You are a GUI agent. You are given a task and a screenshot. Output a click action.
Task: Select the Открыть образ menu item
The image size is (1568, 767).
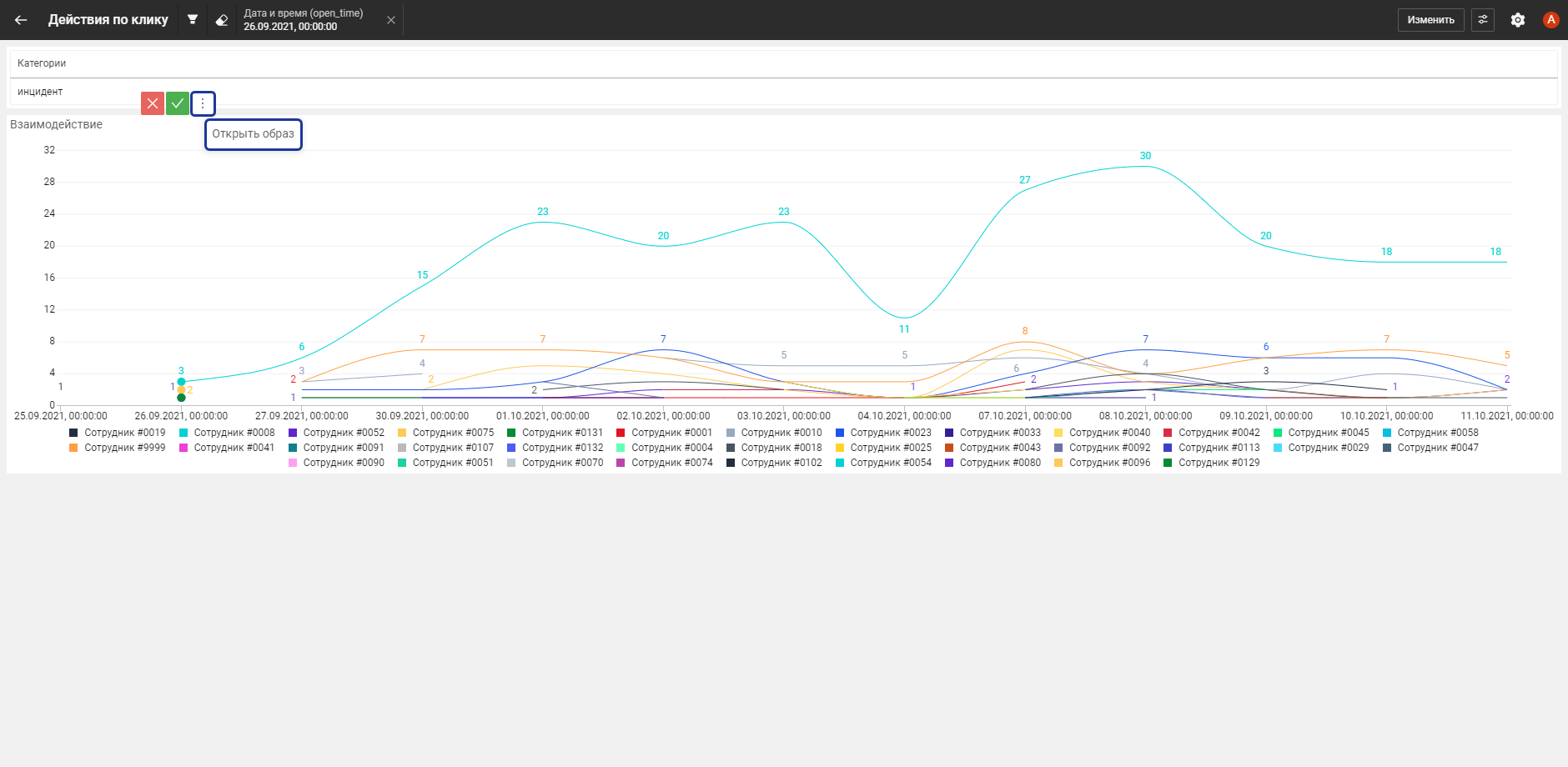254,134
